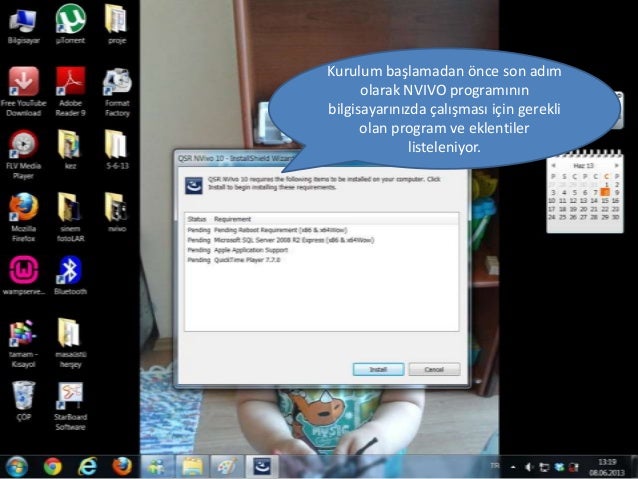The width and height of the screenshot is (638, 479).
Task: Click the TR language indicator
Action: point(495,465)
